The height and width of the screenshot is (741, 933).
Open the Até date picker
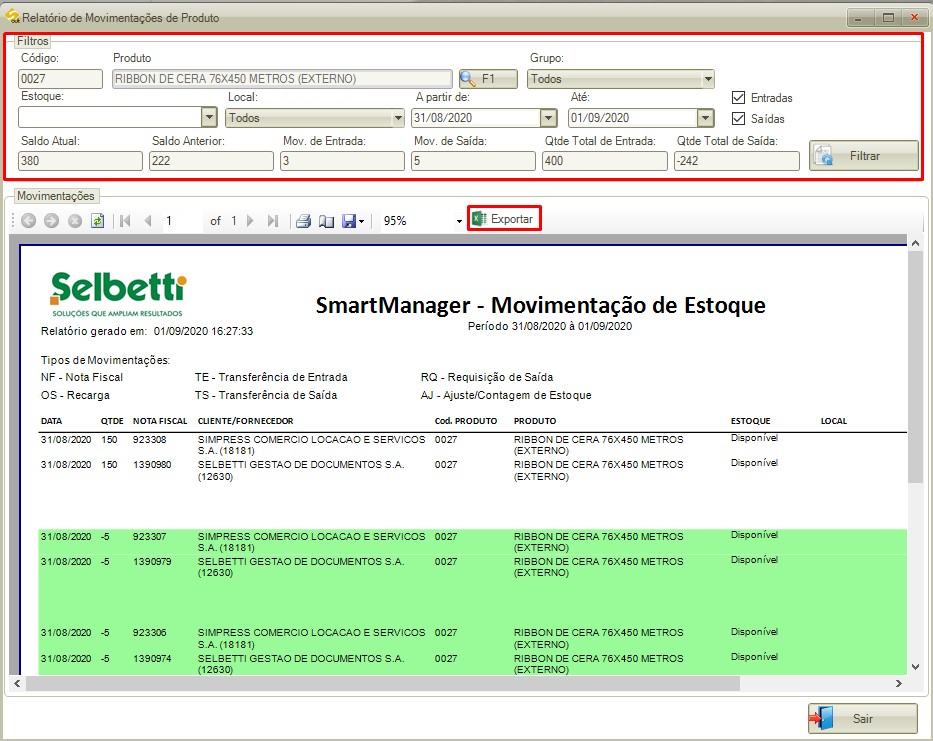(x=706, y=118)
